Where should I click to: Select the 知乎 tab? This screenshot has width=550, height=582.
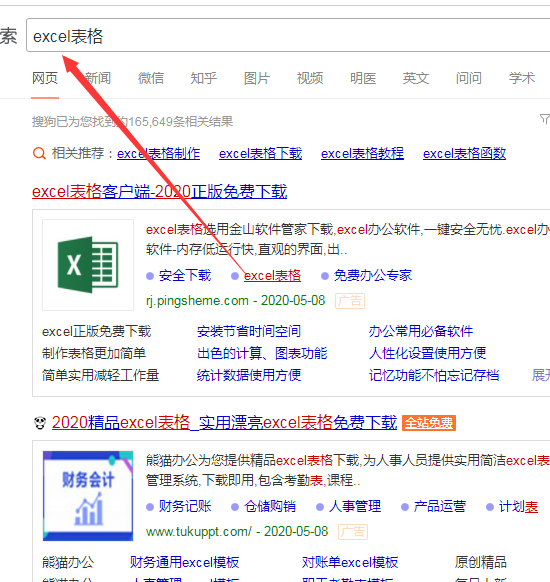(x=204, y=78)
